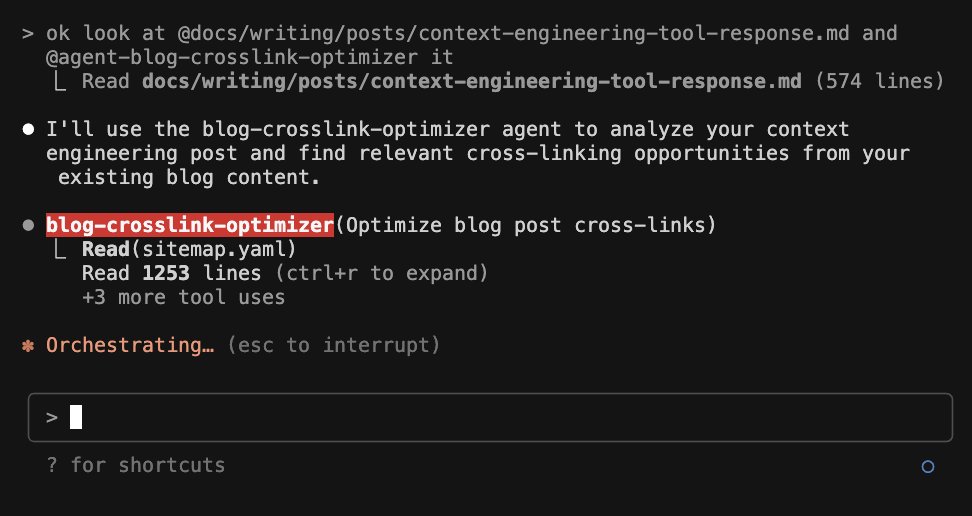The width and height of the screenshot is (972, 516).
Task: Select the red highlighted blog-crosslink-optimizer label
Action: 190,225
